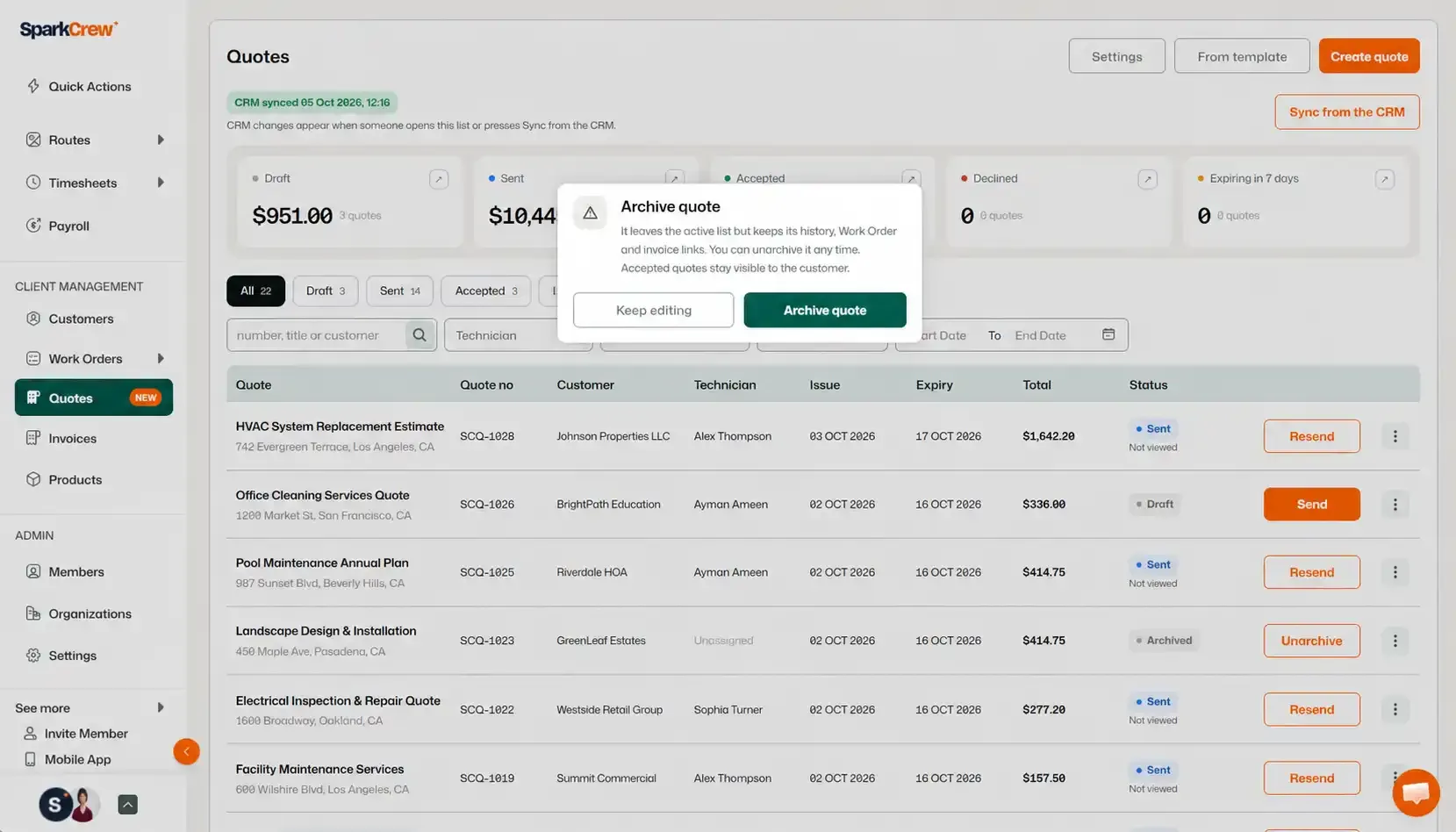The width and height of the screenshot is (1456, 832).
Task: Open the Declined card expand arrow icon
Action: pos(1147,179)
